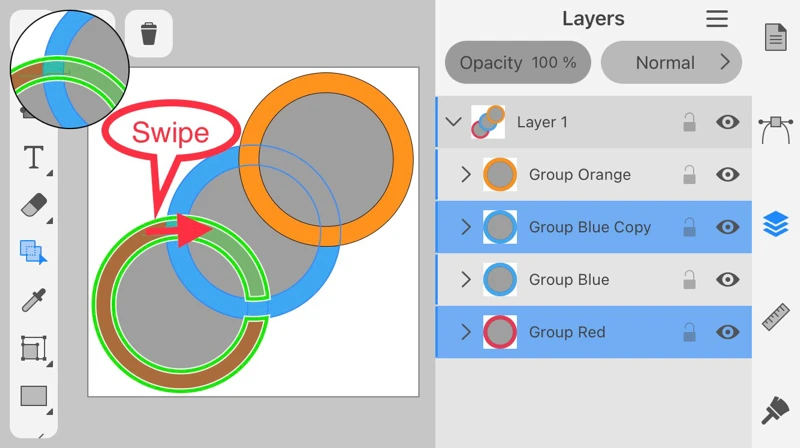Open the path editing panel icon
The height and width of the screenshot is (448, 800).
[776, 128]
